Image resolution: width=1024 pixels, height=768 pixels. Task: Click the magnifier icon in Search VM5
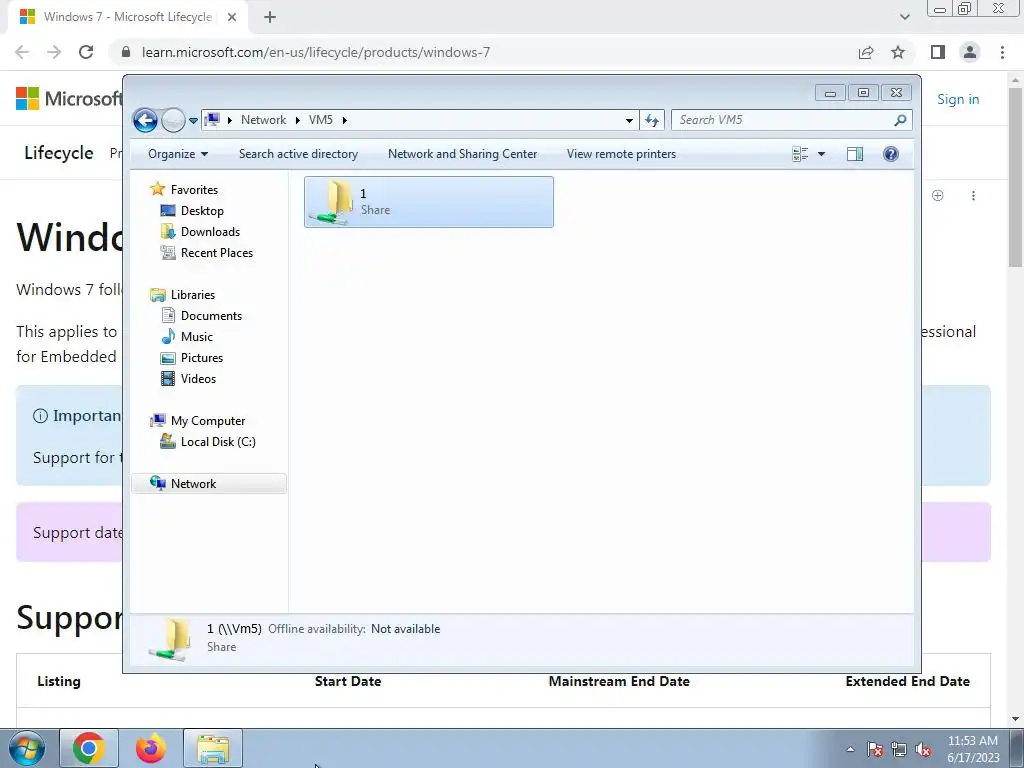coord(900,120)
